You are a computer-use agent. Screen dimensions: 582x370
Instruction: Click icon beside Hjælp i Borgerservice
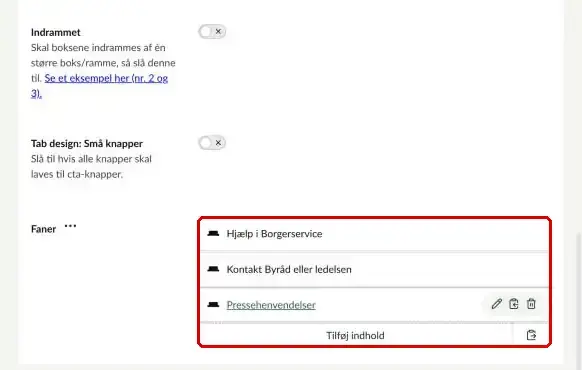(x=213, y=233)
